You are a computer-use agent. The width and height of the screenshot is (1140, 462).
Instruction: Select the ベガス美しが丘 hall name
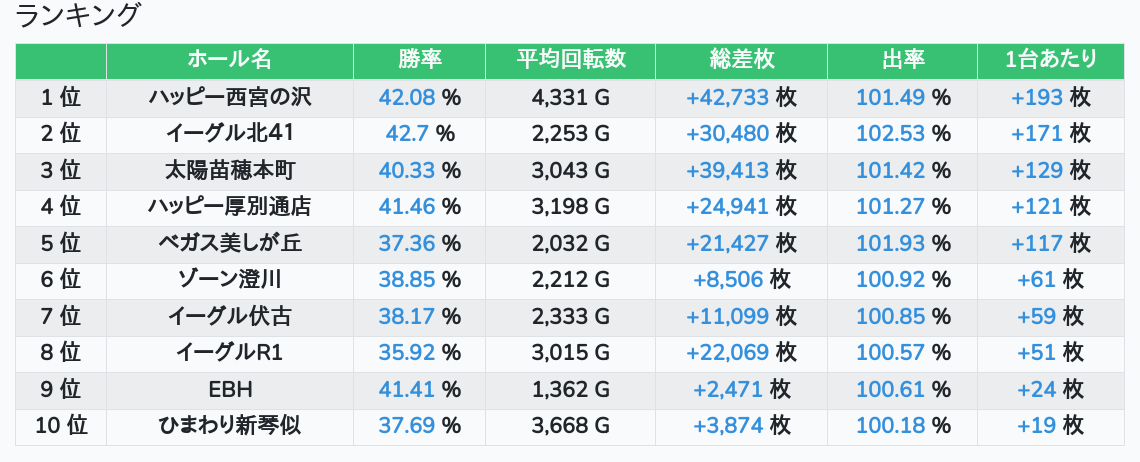pos(229,243)
